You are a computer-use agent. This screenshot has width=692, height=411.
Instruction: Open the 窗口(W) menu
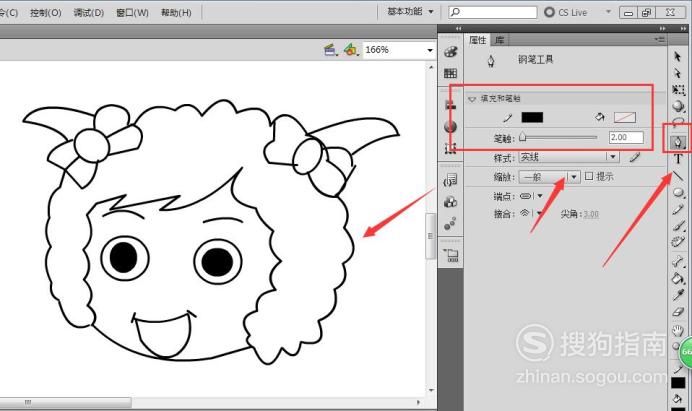coord(132,13)
